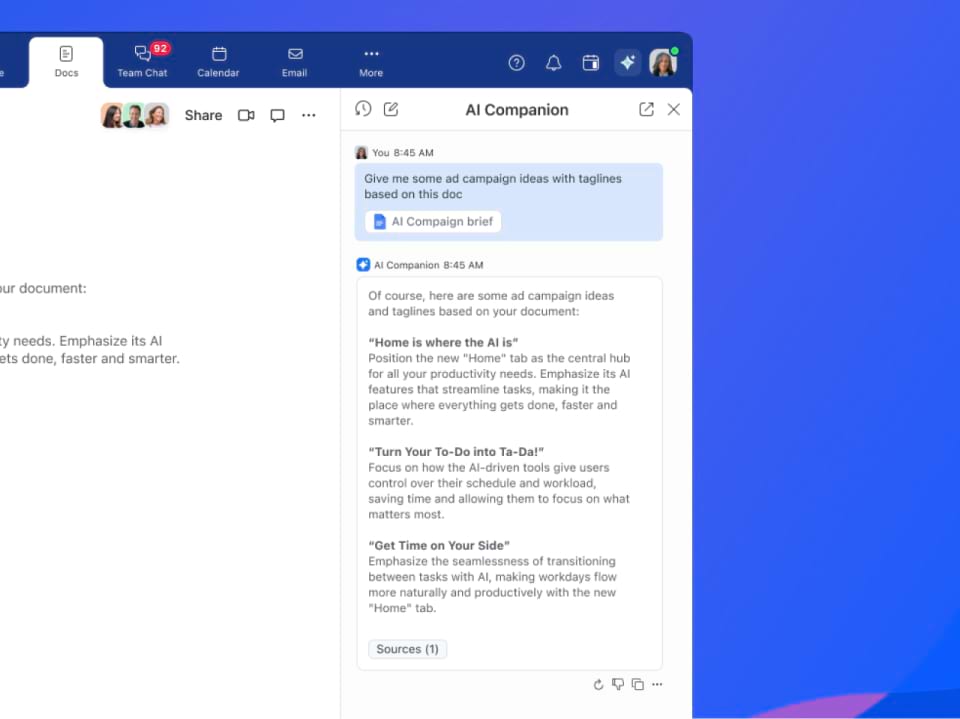Regenerate the AI Companion response
960x719 pixels.
coord(598,685)
